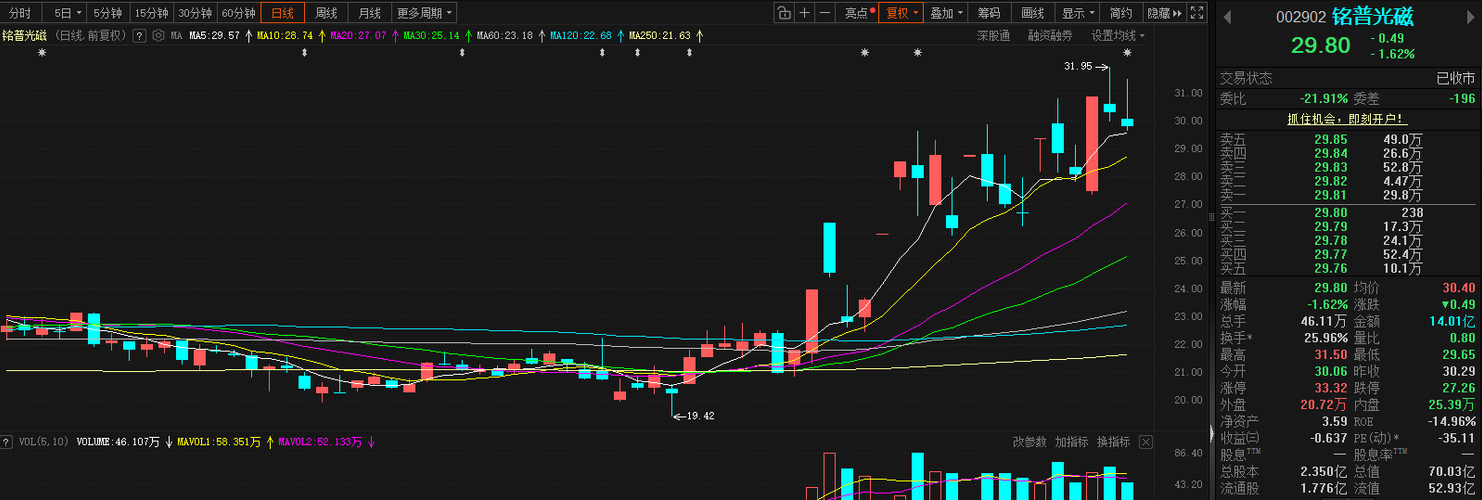Click 买一 price 29.80 row
1482x500 pixels.
(1347, 213)
